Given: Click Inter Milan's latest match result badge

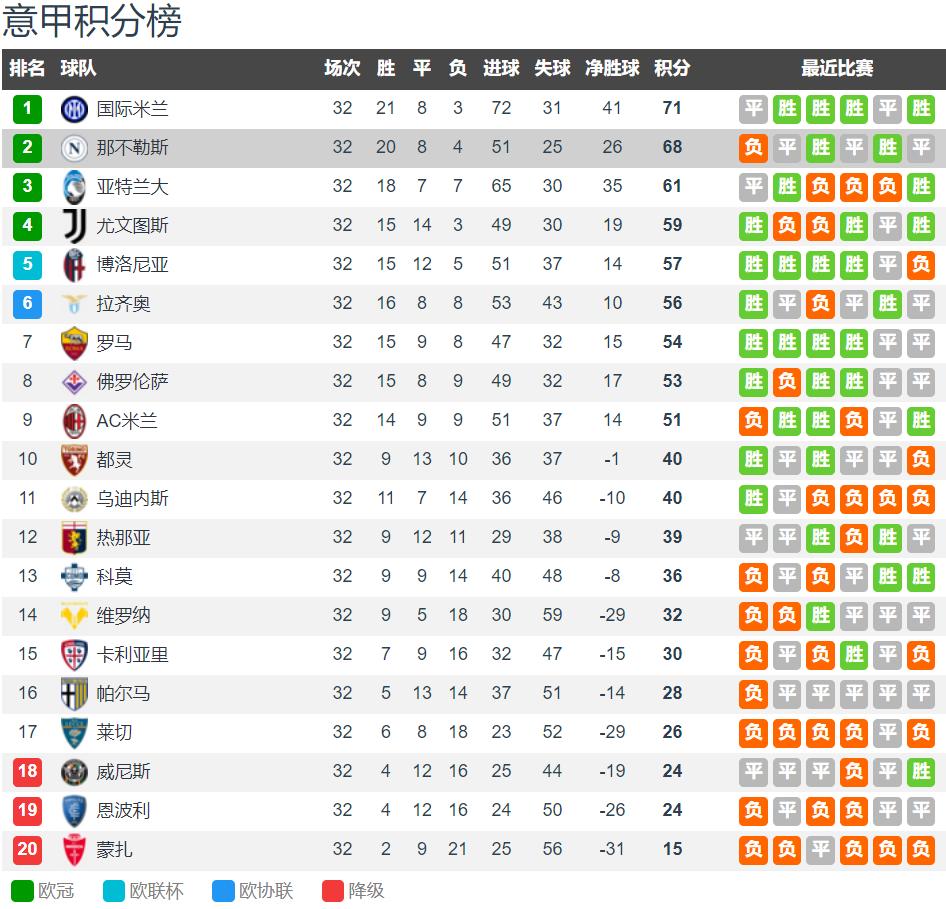Looking at the screenshot, I should click(x=921, y=109).
